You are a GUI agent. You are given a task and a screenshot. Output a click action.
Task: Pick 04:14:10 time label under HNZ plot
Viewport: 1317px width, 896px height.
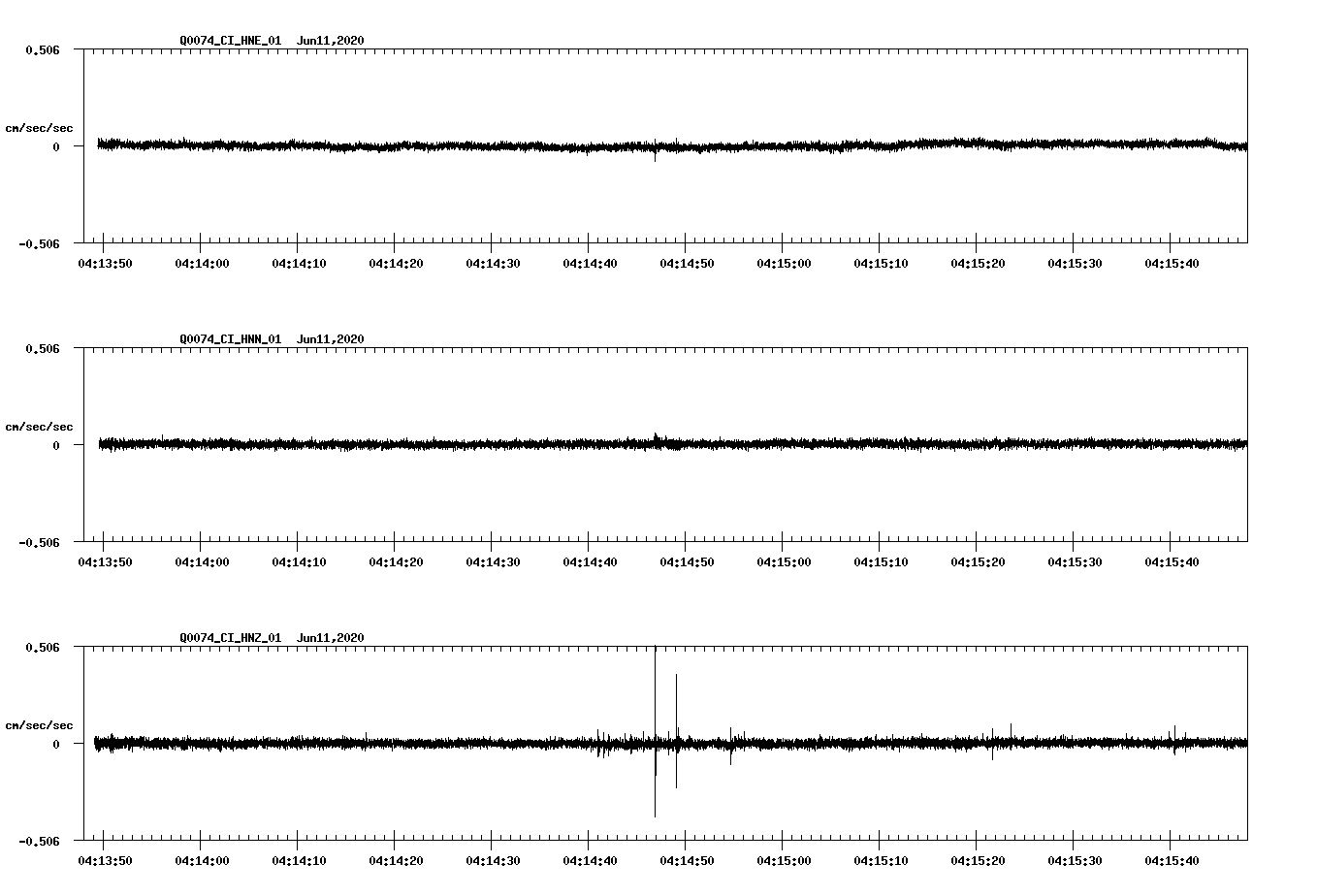tap(299, 861)
